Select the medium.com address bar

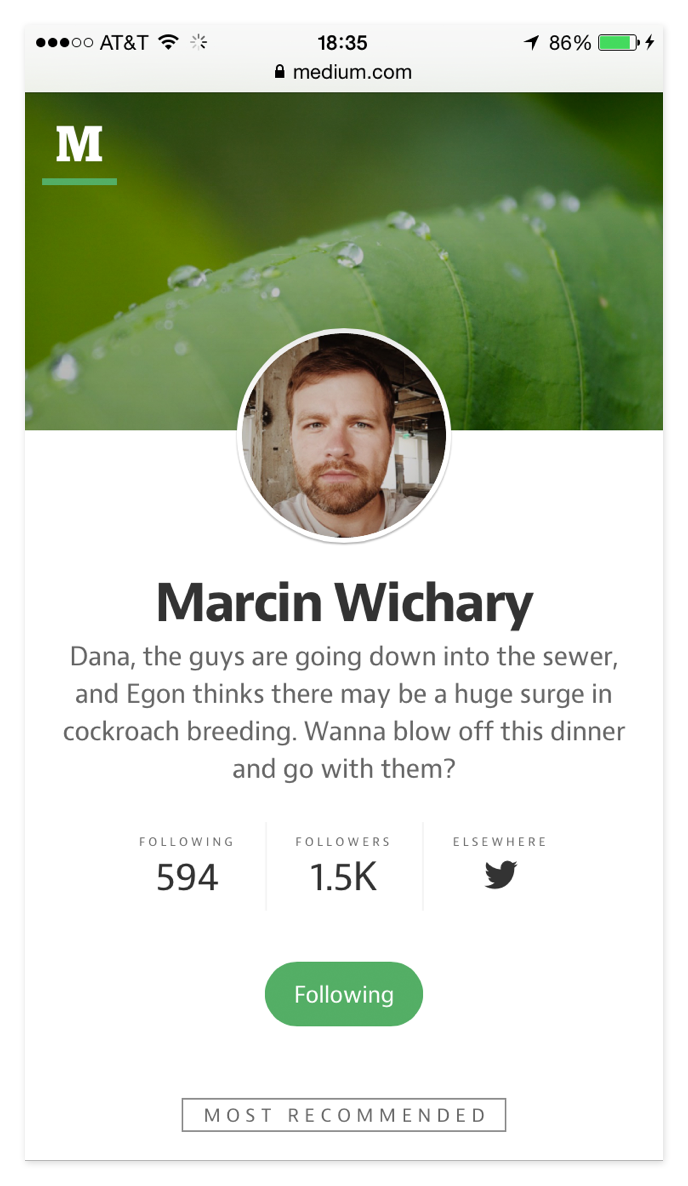[x=343, y=72]
